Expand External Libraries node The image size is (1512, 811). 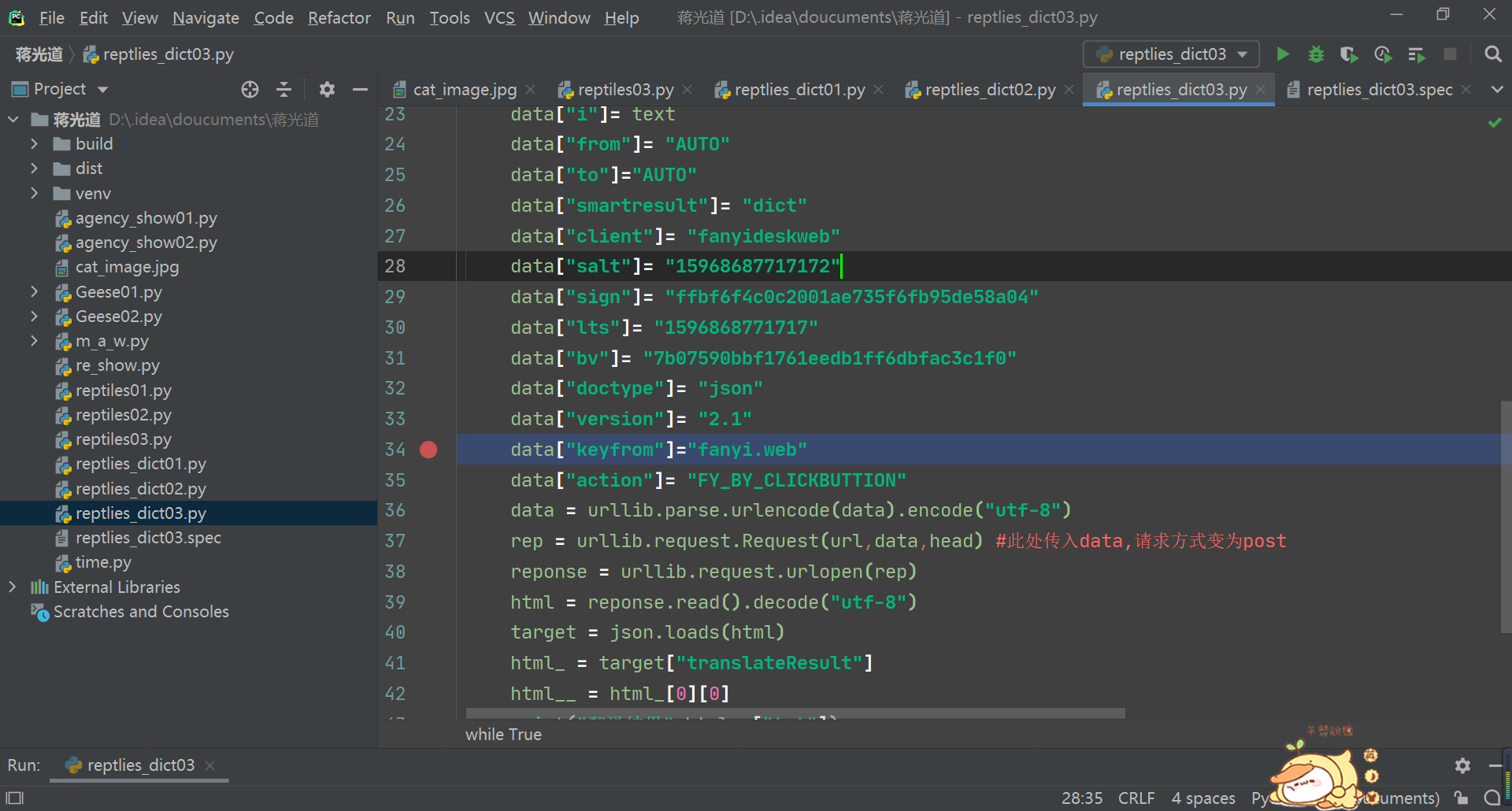pos(12,587)
